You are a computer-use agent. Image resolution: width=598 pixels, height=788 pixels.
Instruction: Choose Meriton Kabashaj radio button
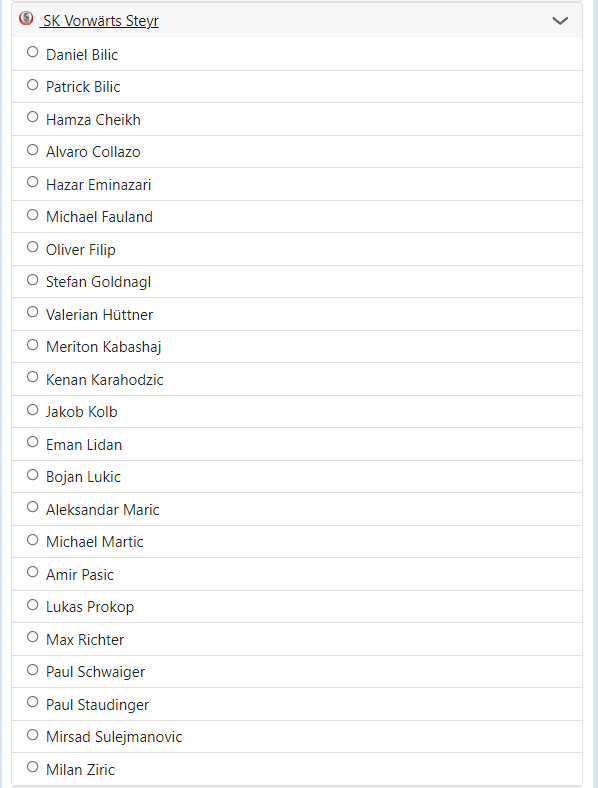click(33, 344)
